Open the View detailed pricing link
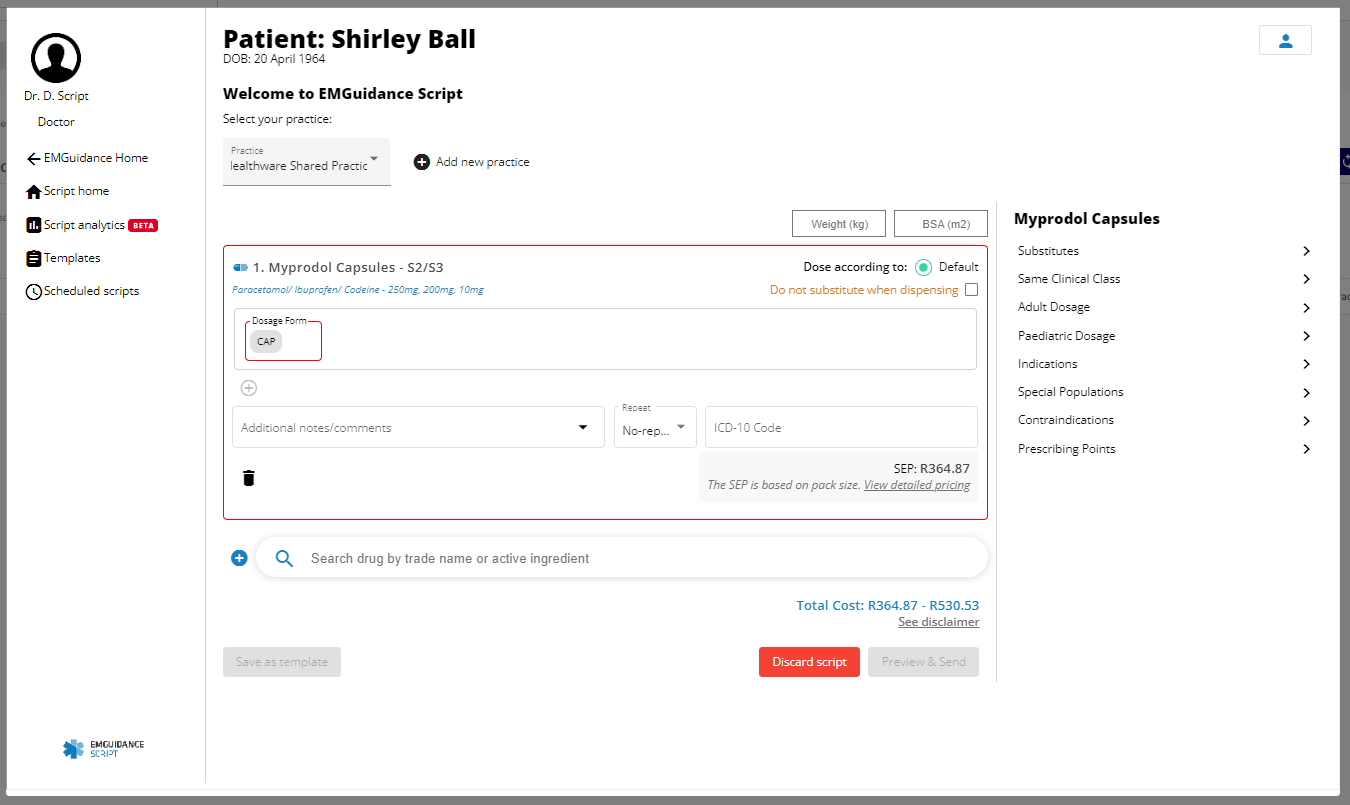 [x=917, y=485]
